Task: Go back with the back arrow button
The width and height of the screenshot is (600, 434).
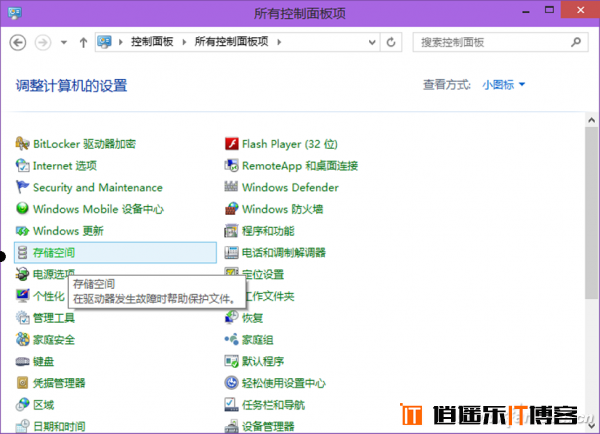Action: 18,42
